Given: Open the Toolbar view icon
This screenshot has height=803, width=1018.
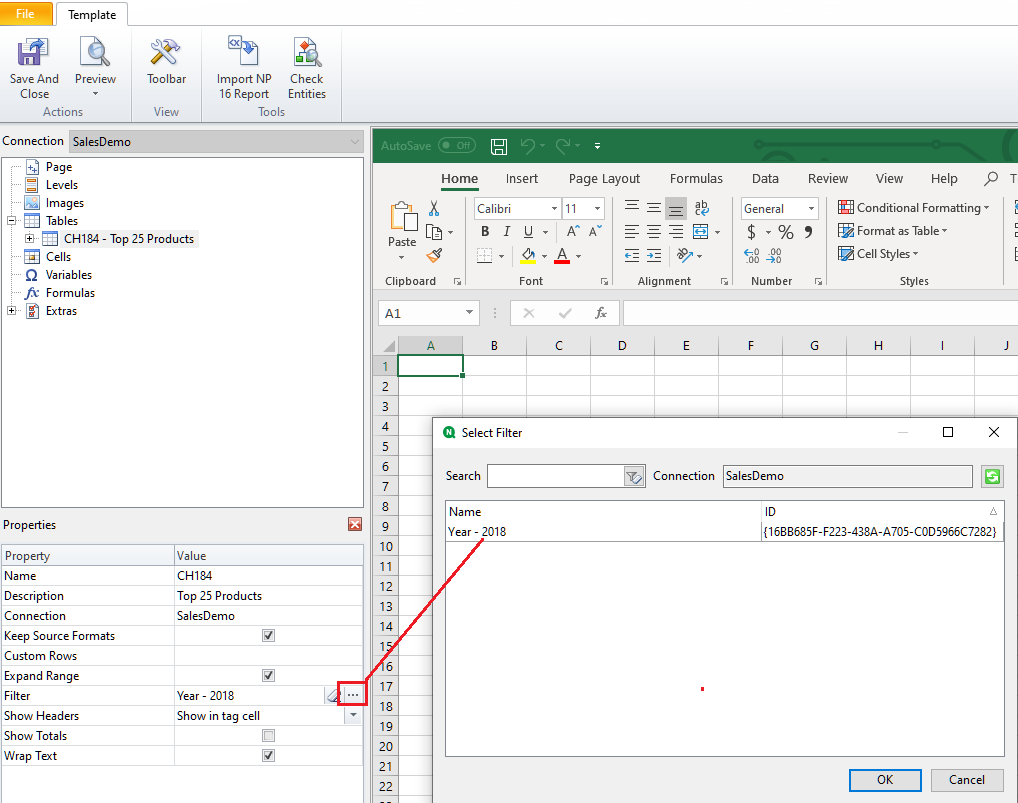Looking at the screenshot, I should (166, 54).
